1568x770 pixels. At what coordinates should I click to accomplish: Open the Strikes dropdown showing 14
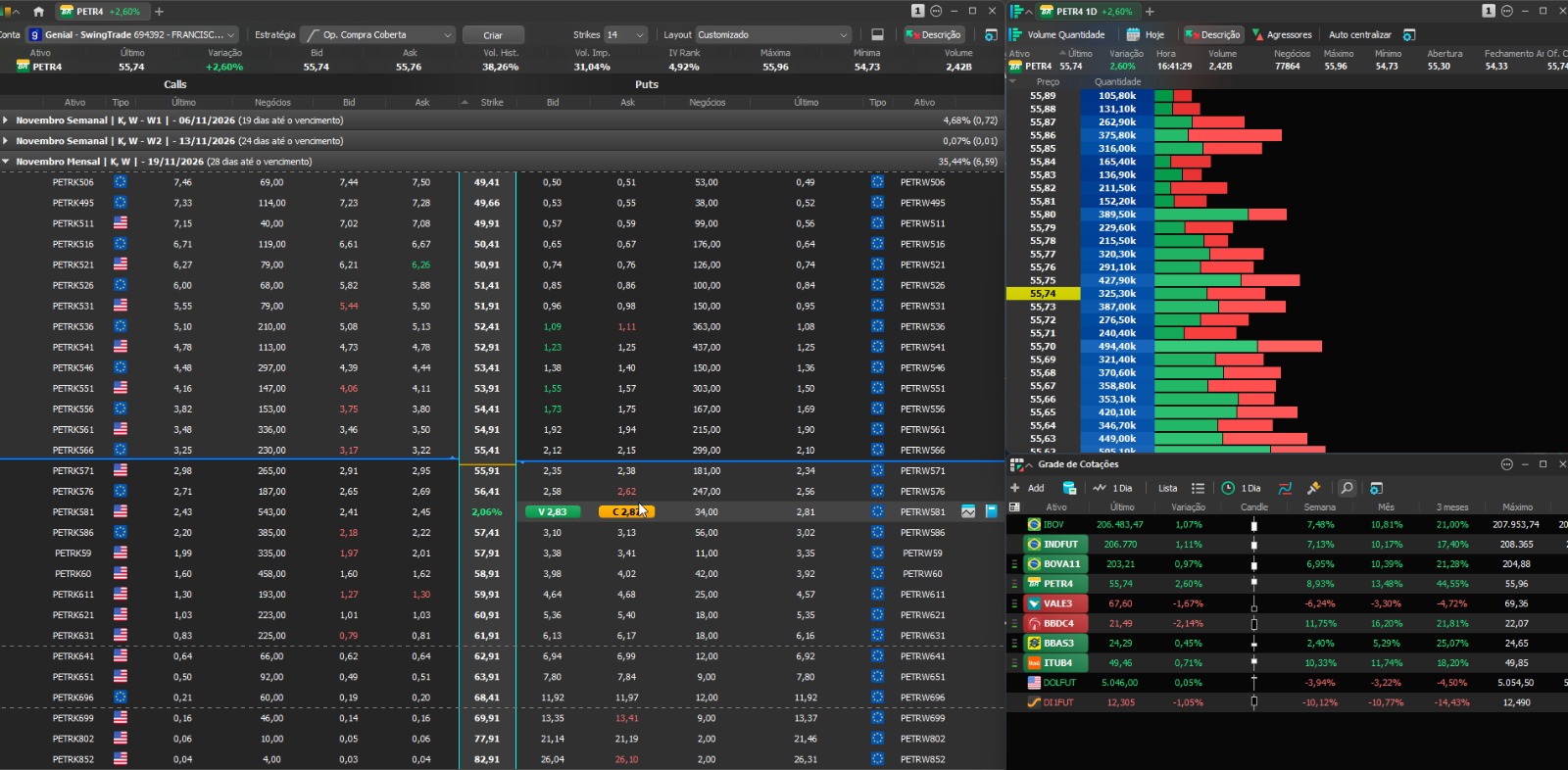625,34
